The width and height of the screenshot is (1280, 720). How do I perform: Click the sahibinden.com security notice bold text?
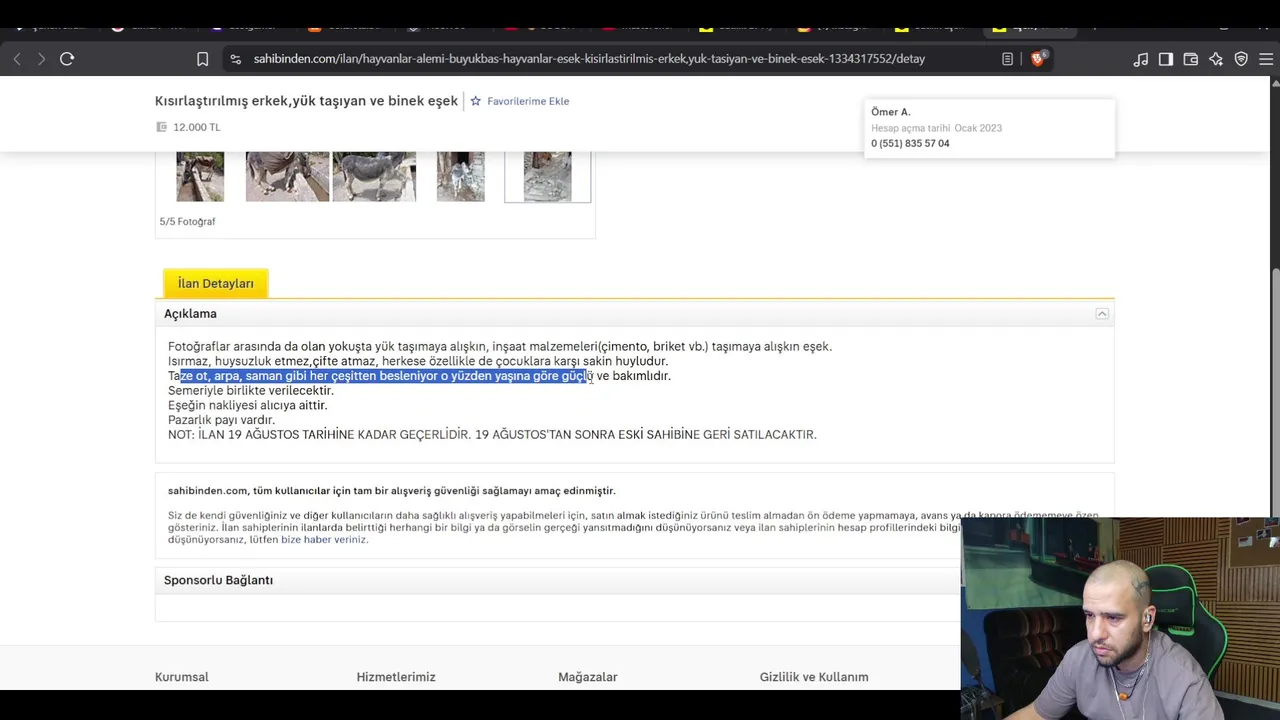tap(392, 491)
